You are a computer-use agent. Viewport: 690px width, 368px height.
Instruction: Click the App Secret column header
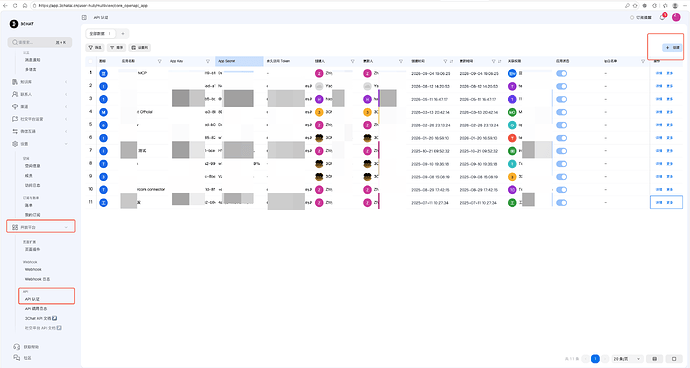239,61
